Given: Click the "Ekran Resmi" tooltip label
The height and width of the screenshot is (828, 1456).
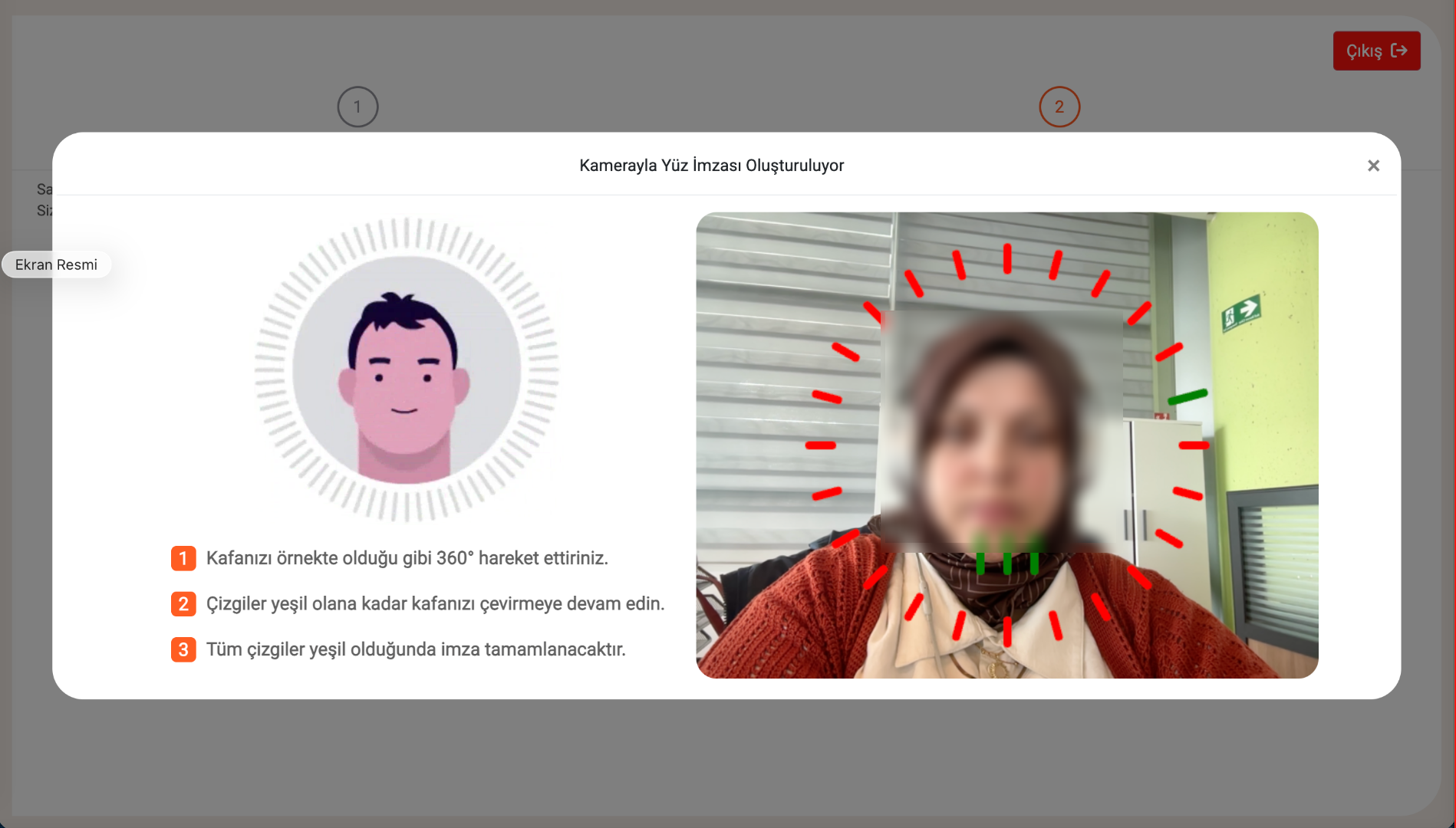Looking at the screenshot, I should (x=56, y=264).
